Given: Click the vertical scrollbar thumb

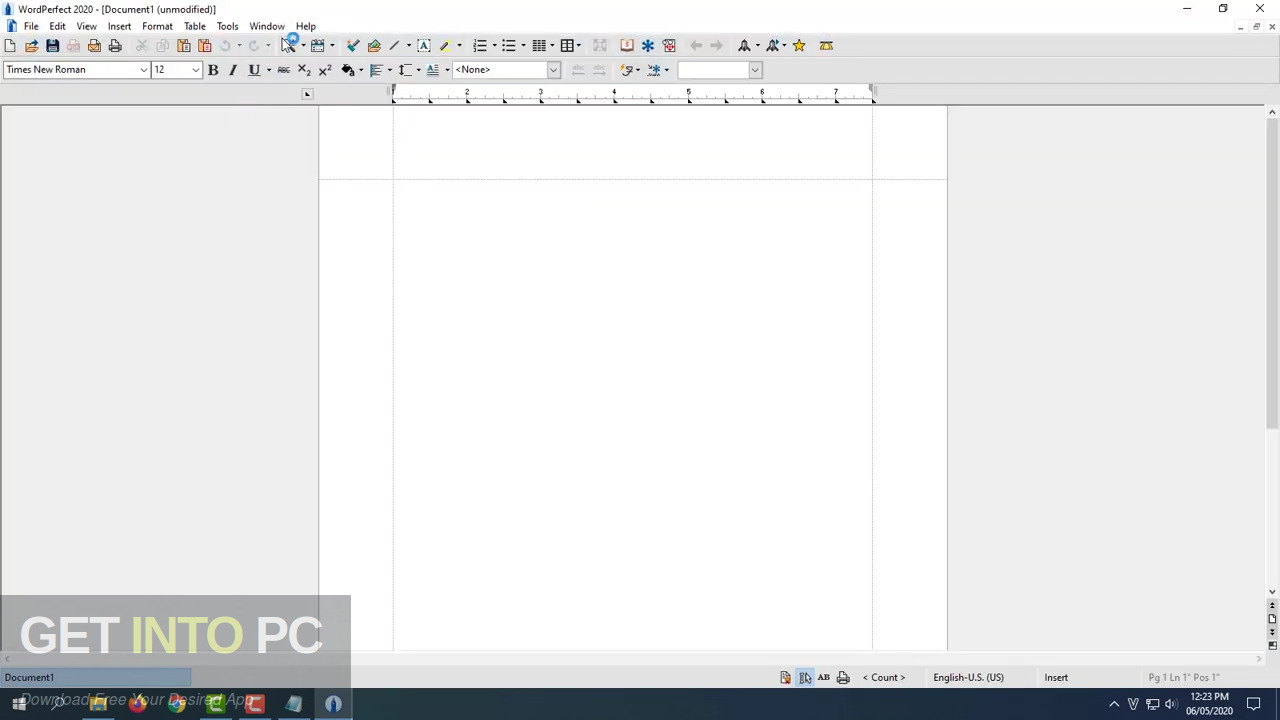Looking at the screenshot, I should click(1272, 272).
